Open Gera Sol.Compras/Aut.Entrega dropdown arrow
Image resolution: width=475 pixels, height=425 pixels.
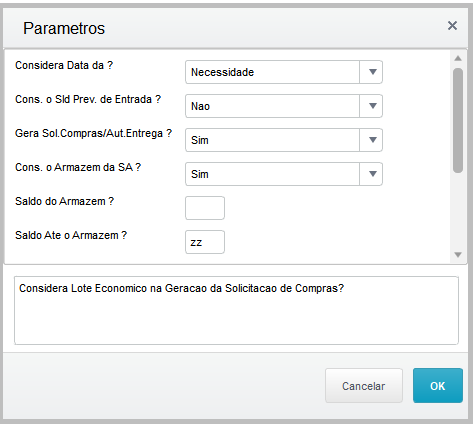371,140
